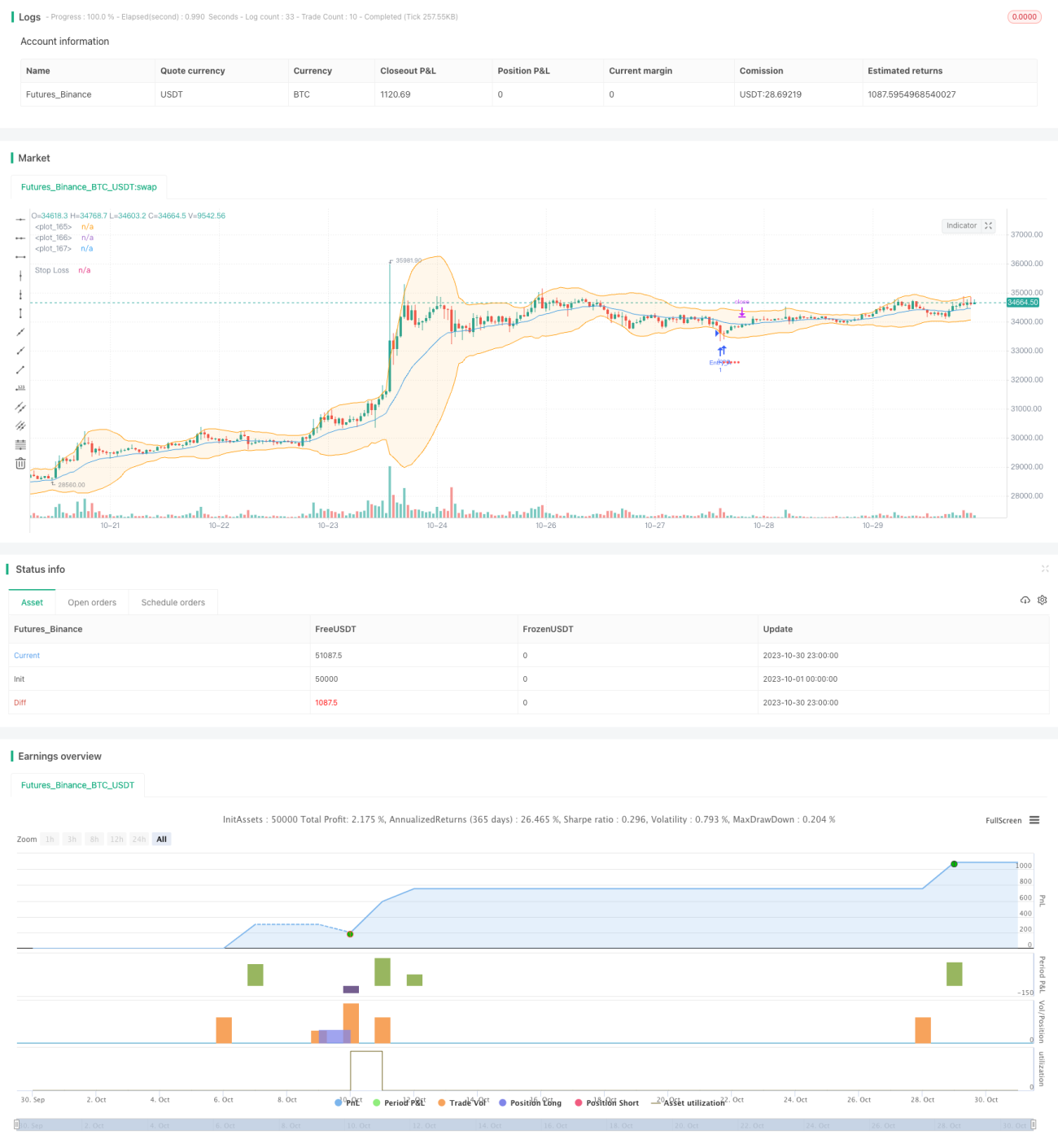Collapse the Status info section via arrows
Screen dimensions: 1058x1148
pyautogui.click(x=1045, y=569)
